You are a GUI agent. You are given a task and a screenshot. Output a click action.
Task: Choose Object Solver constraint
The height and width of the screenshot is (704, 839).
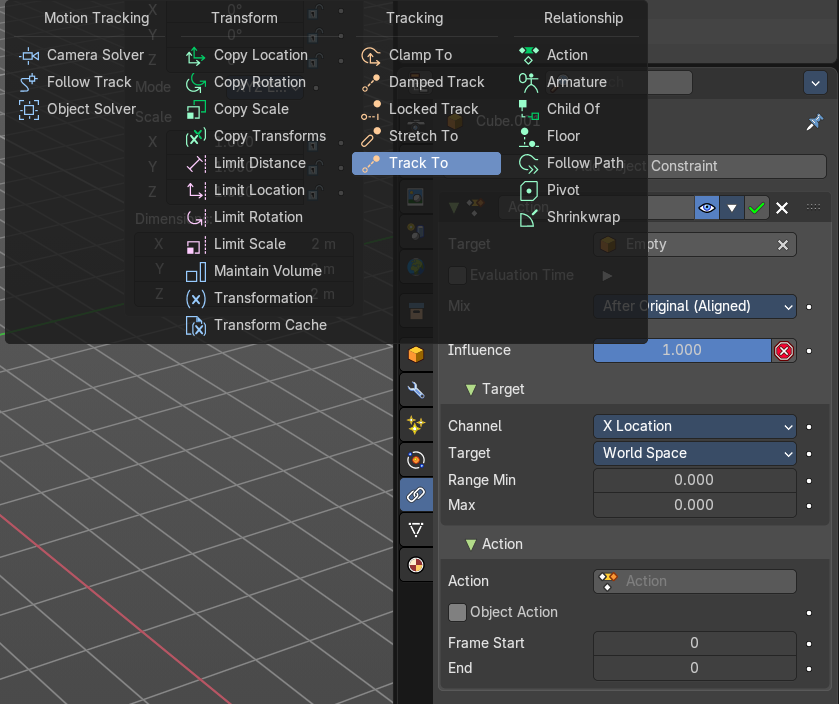[x=78, y=109]
